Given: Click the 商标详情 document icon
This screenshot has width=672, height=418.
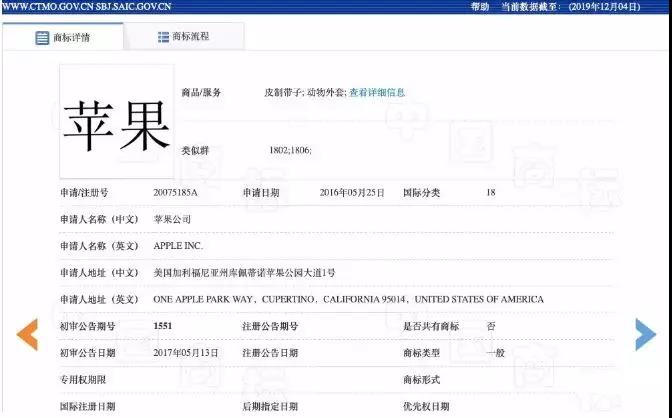Looking at the screenshot, I should click(x=42, y=38).
